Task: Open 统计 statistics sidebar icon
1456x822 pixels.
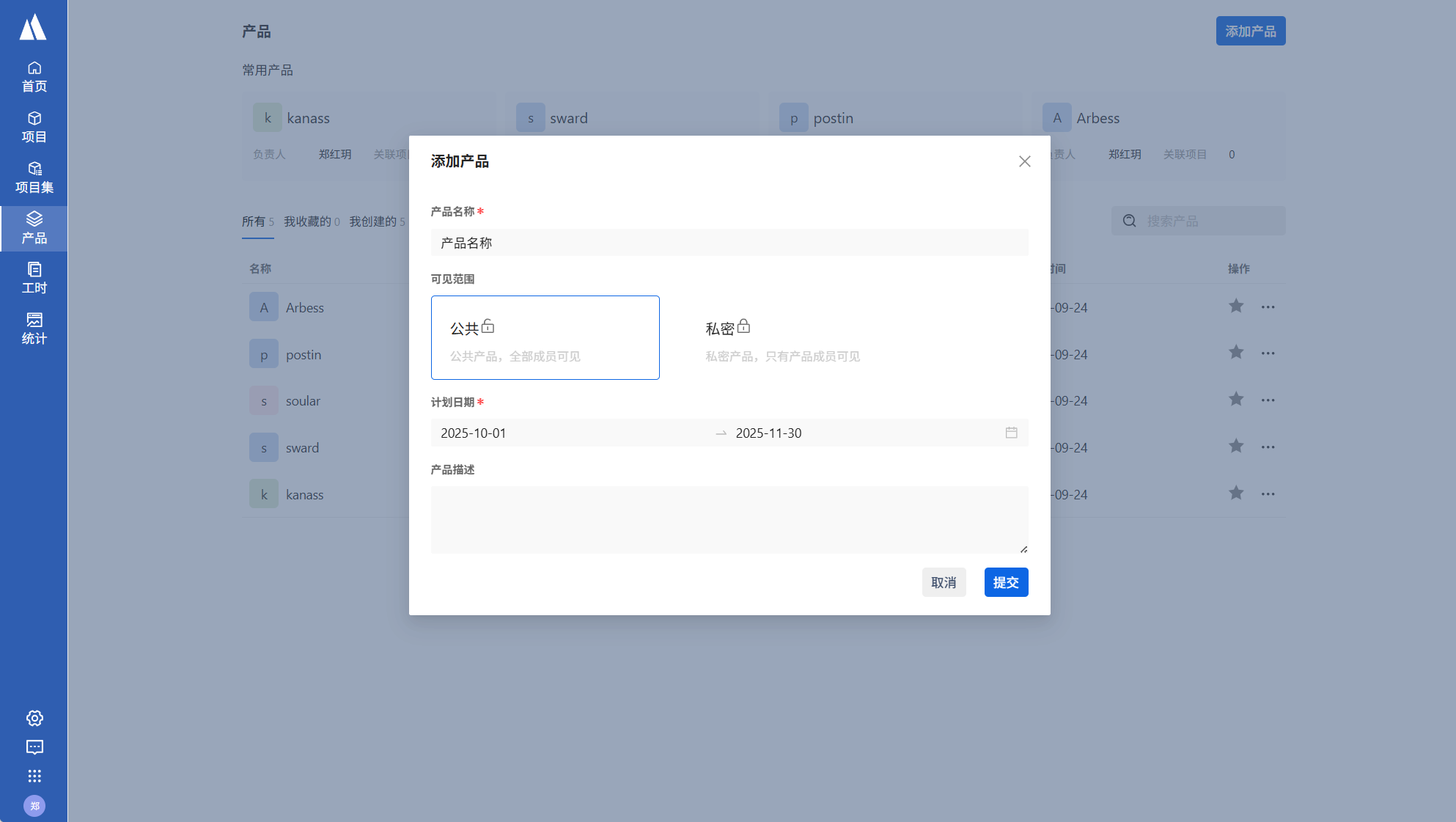Action: 34,329
